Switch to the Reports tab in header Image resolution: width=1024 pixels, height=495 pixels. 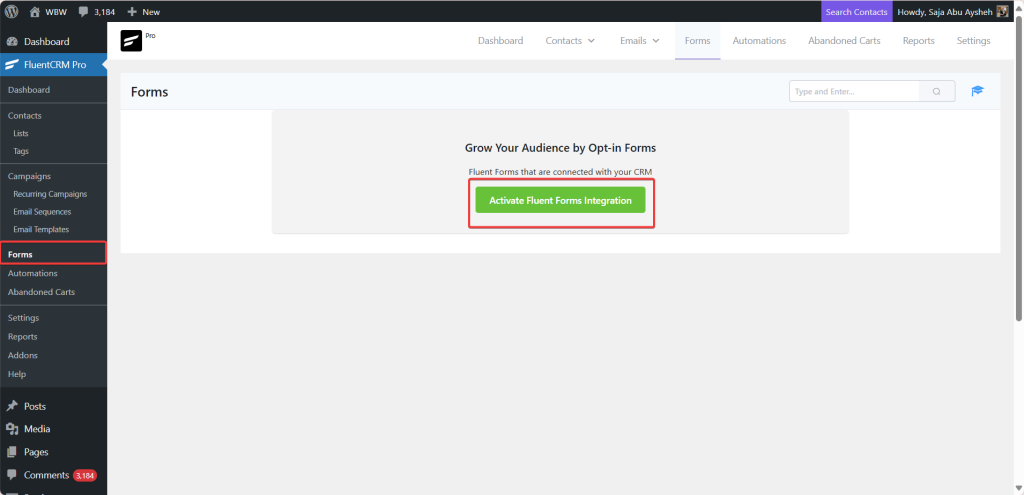coord(918,40)
